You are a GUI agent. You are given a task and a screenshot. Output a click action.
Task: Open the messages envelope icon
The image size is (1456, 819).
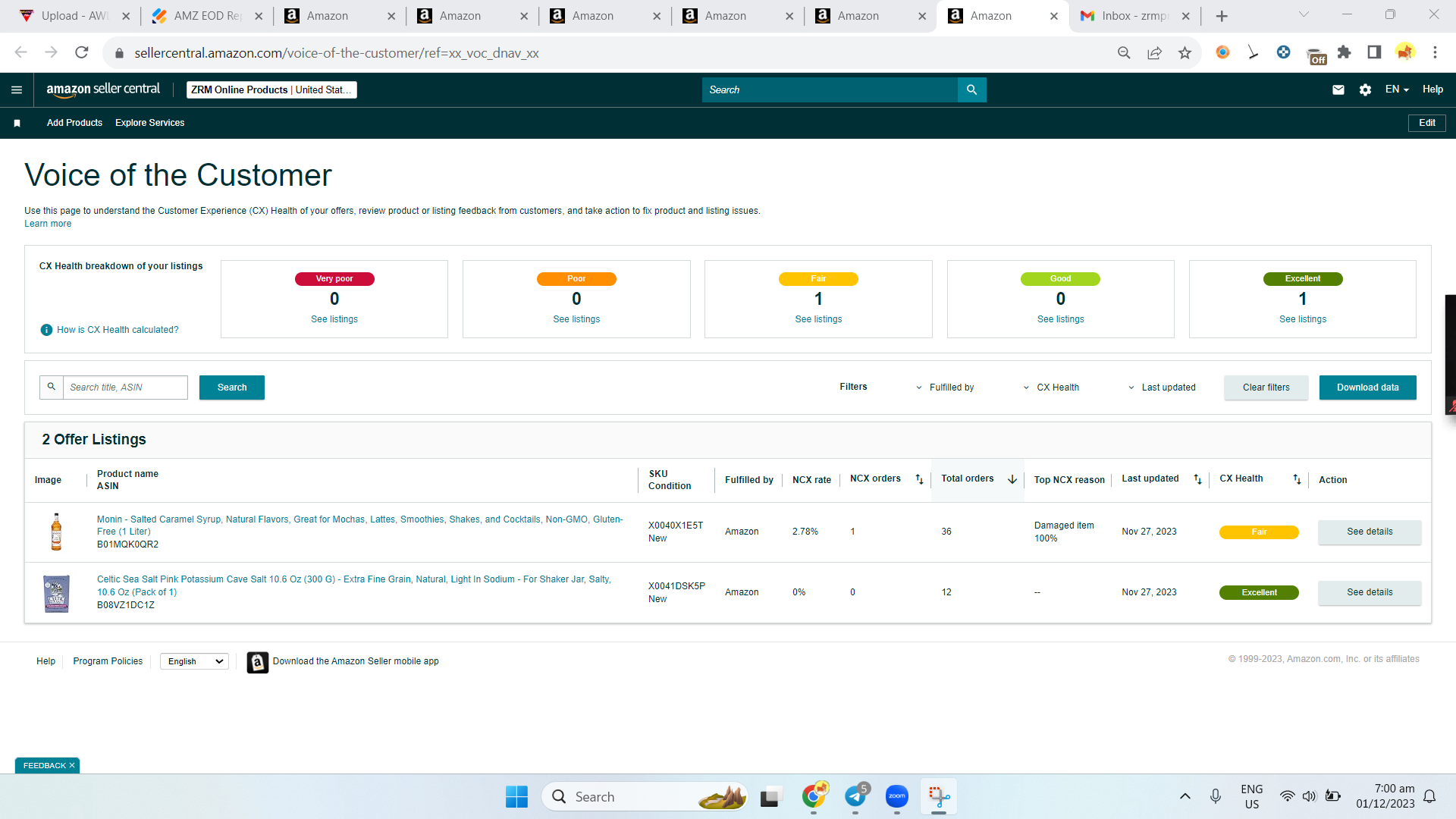pos(1338,89)
